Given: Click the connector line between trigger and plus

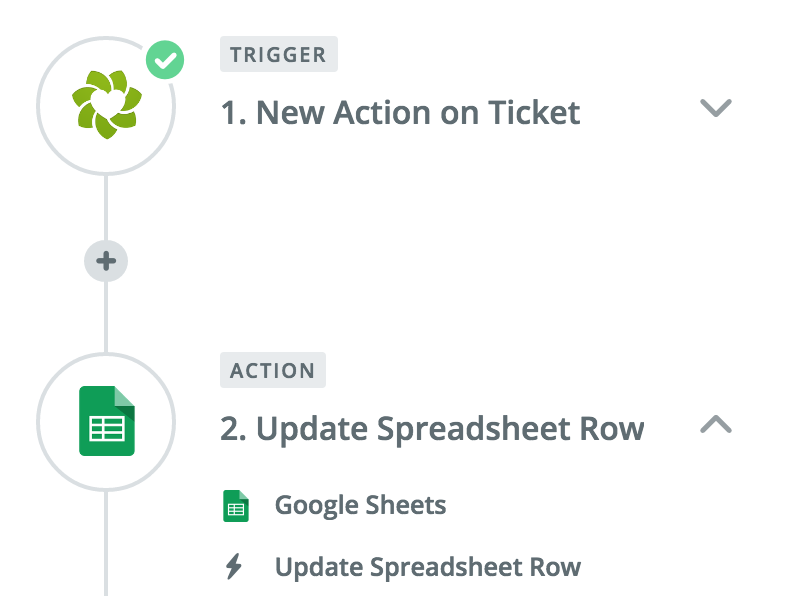Looking at the screenshot, I should pyautogui.click(x=106, y=208).
